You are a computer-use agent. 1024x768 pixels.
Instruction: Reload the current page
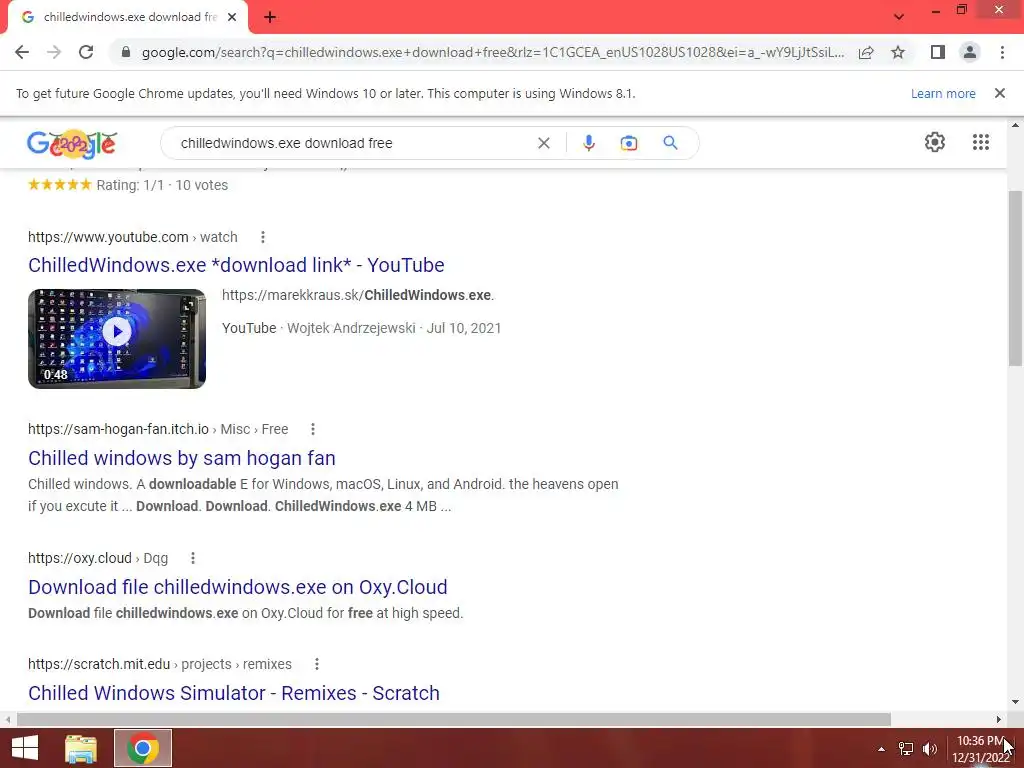86,52
